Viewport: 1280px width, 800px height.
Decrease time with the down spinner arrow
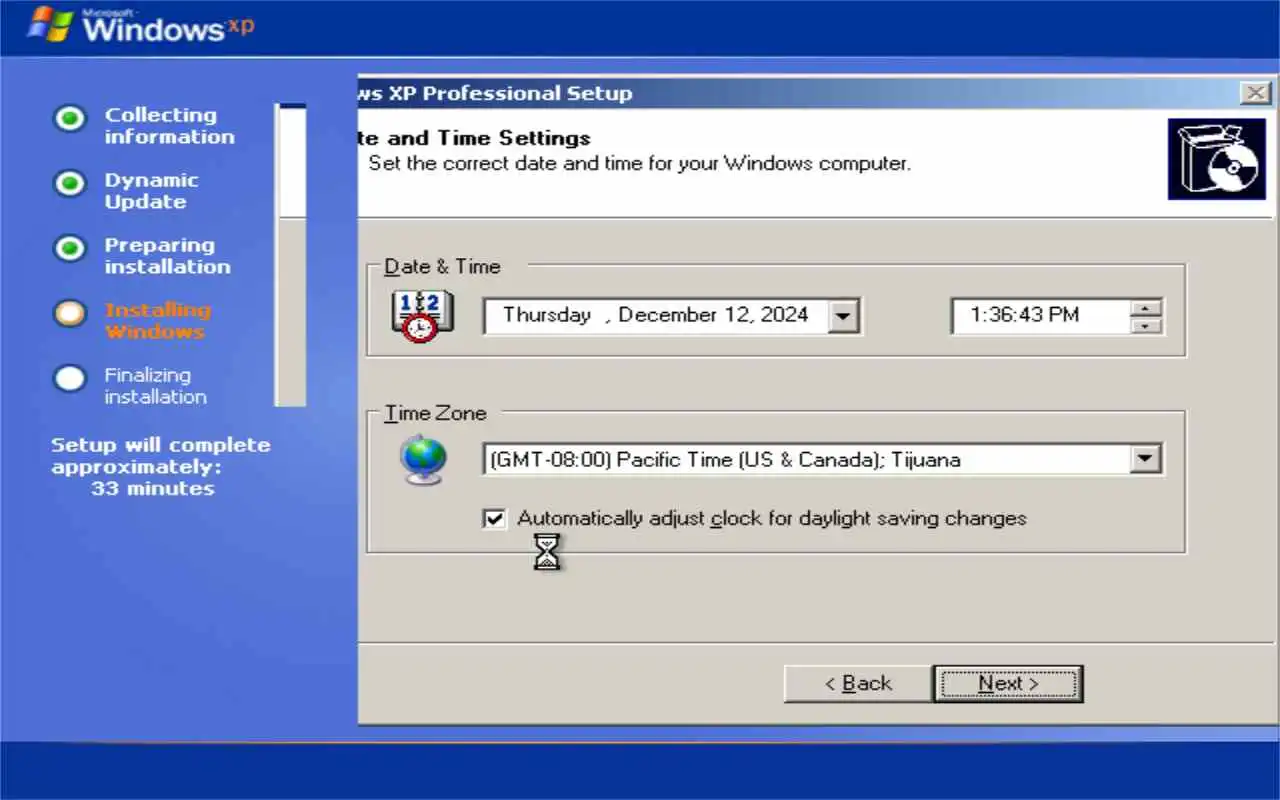(x=1146, y=325)
